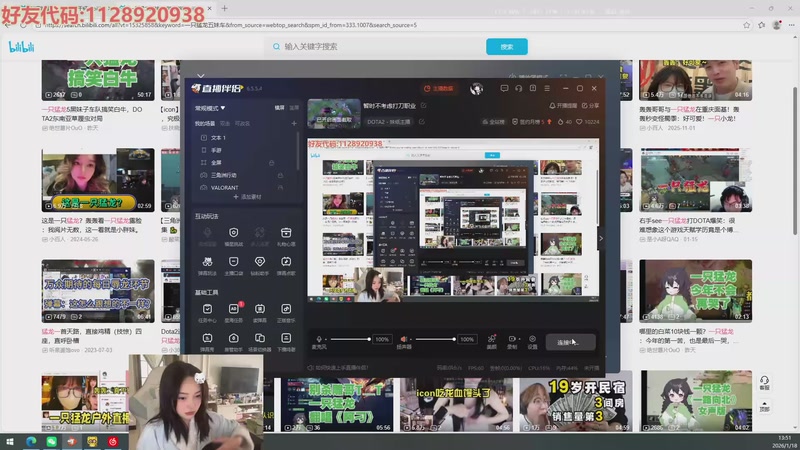Open the shield-shaped challenge tool in 互动玩法
This screenshot has height=450, width=800.
[233, 237]
